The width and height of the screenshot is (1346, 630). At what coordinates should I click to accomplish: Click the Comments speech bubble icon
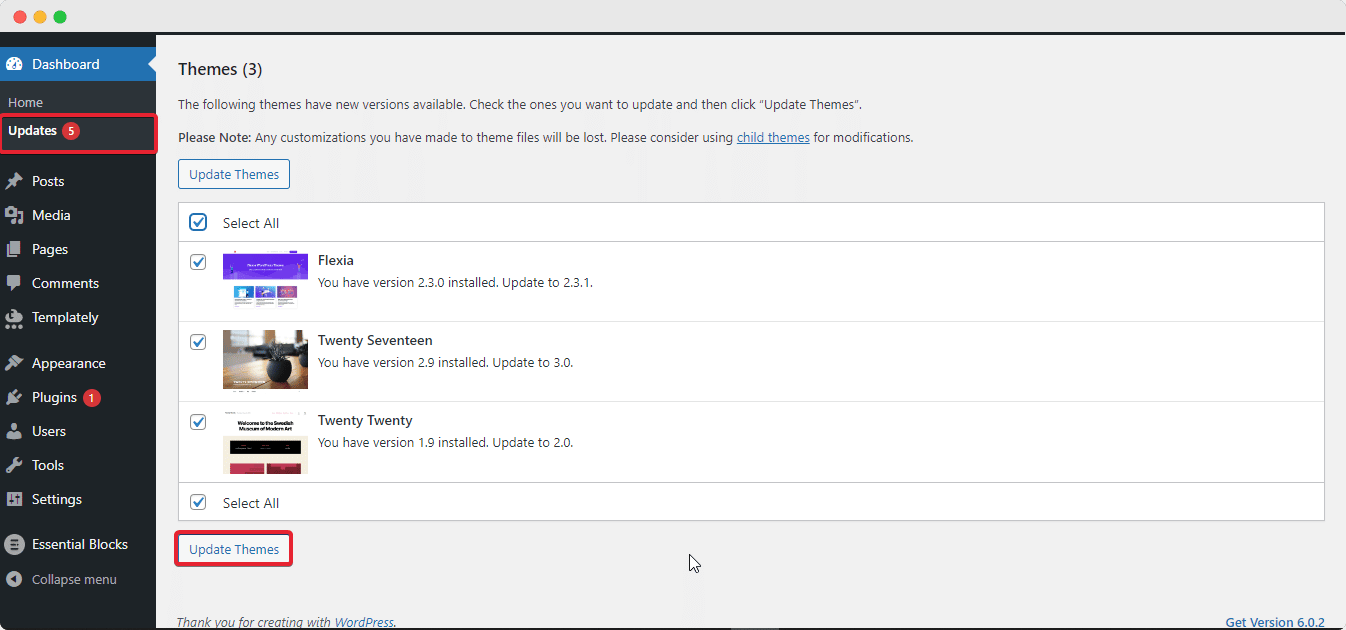(x=14, y=283)
